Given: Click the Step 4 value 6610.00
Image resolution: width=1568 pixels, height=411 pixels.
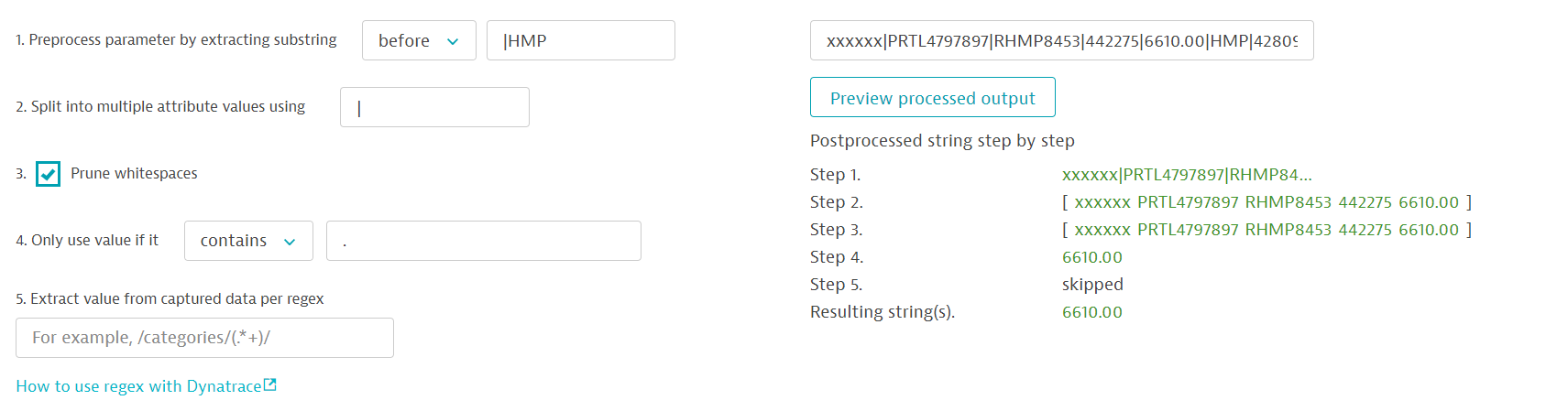Looking at the screenshot, I should tap(1092, 257).
